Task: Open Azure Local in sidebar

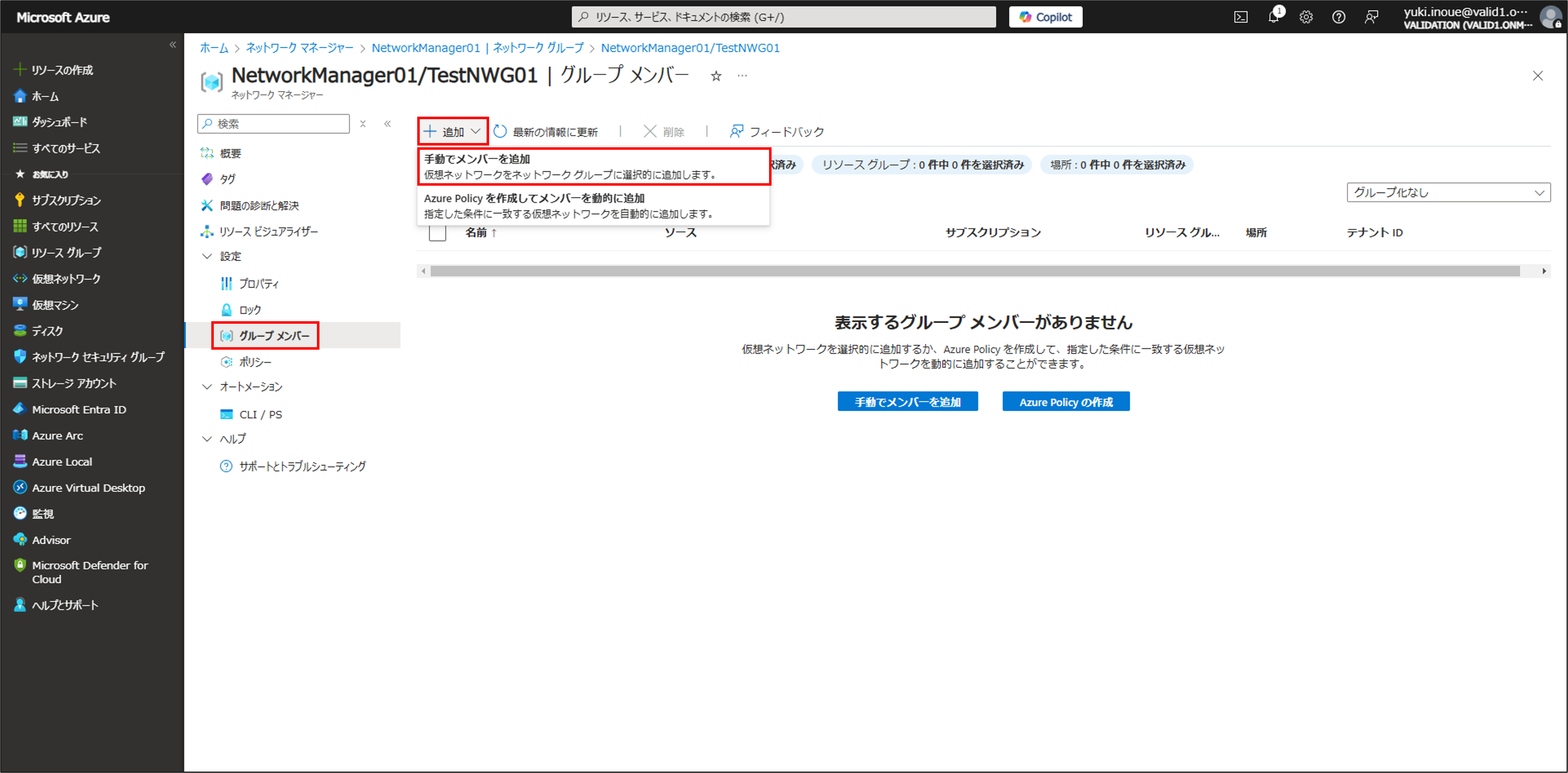Action: [x=52, y=461]
